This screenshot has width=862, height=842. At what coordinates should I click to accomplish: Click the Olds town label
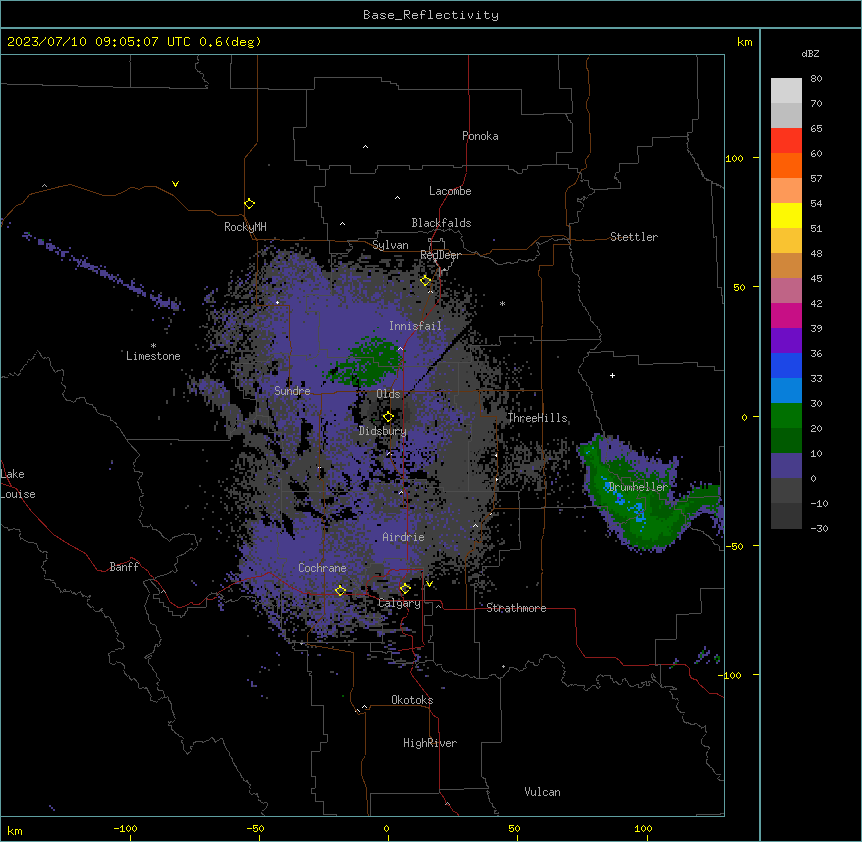(388, 394)
